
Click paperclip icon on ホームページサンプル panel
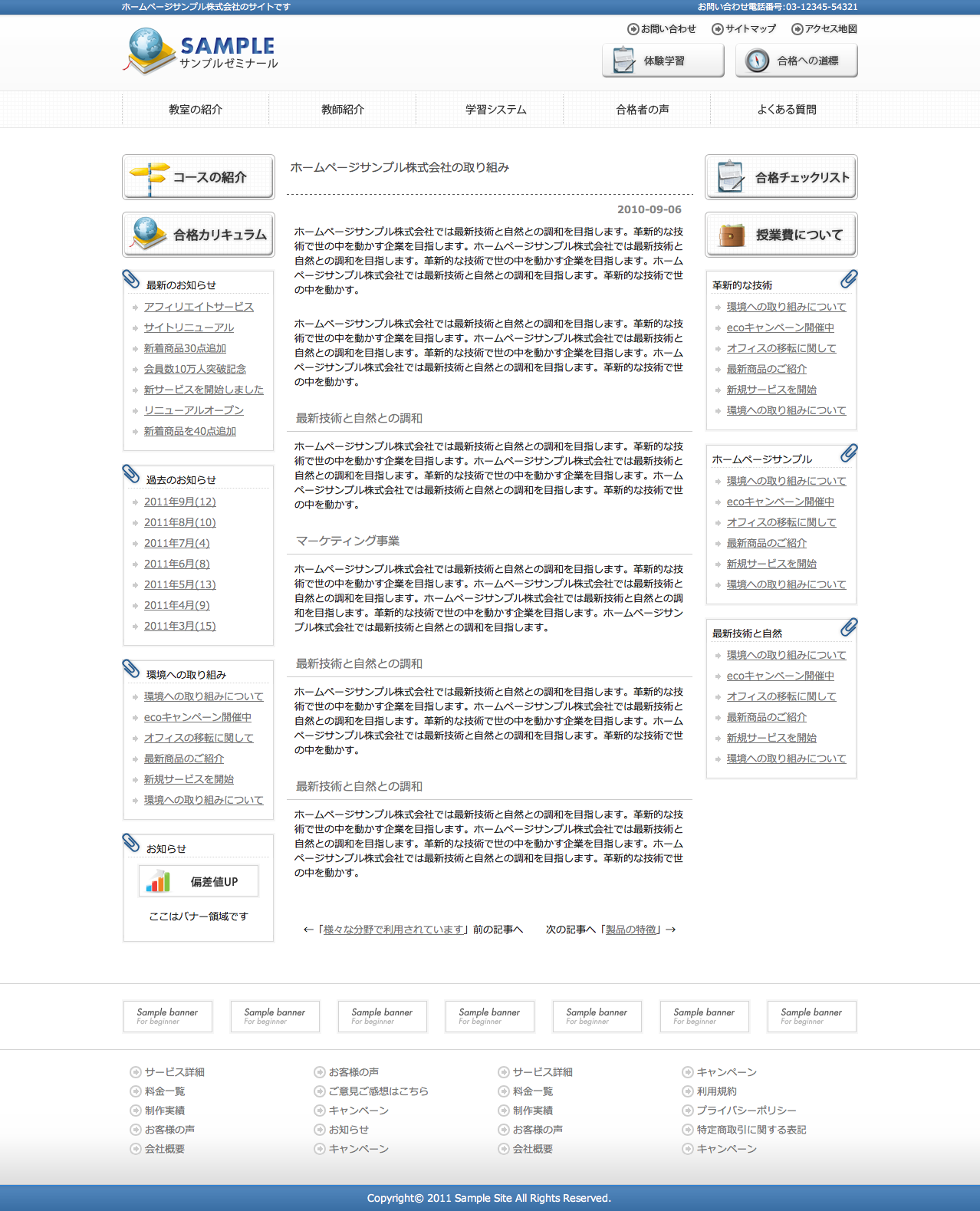[849, 453]
